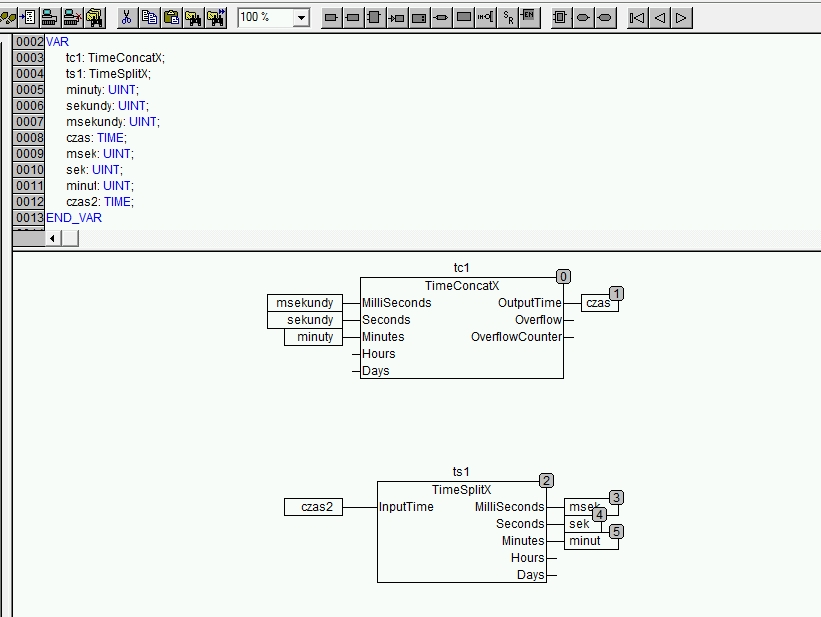Select the czas2 input box
The width and height of the screenshot is (821, 617).
pos(313,507)
